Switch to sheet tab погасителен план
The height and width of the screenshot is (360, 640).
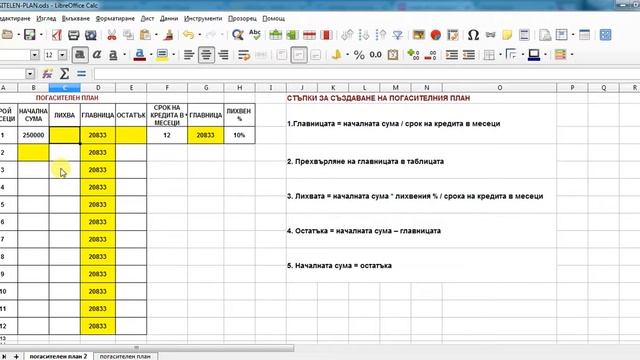pyautogui.click(x=125, y=356)
